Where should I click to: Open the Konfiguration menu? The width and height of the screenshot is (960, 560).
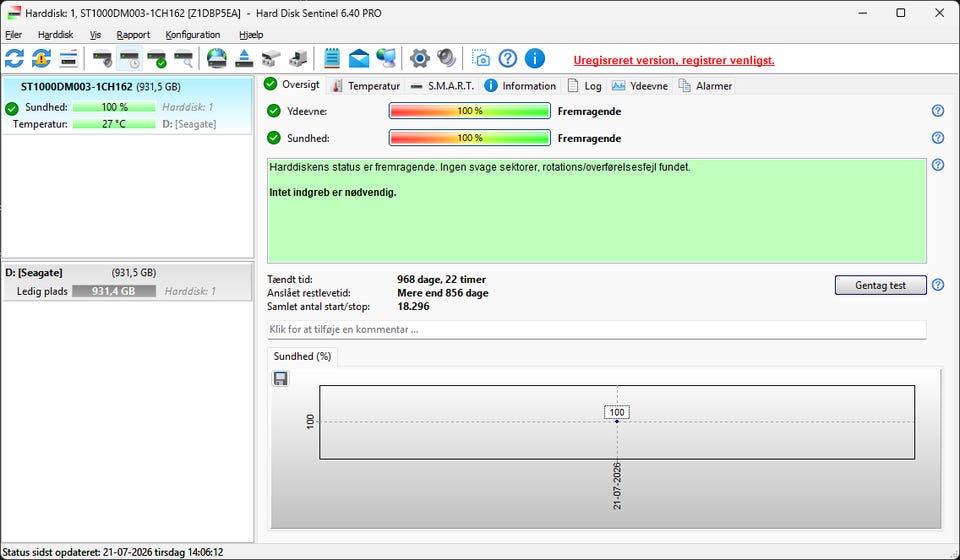point(192,35)
